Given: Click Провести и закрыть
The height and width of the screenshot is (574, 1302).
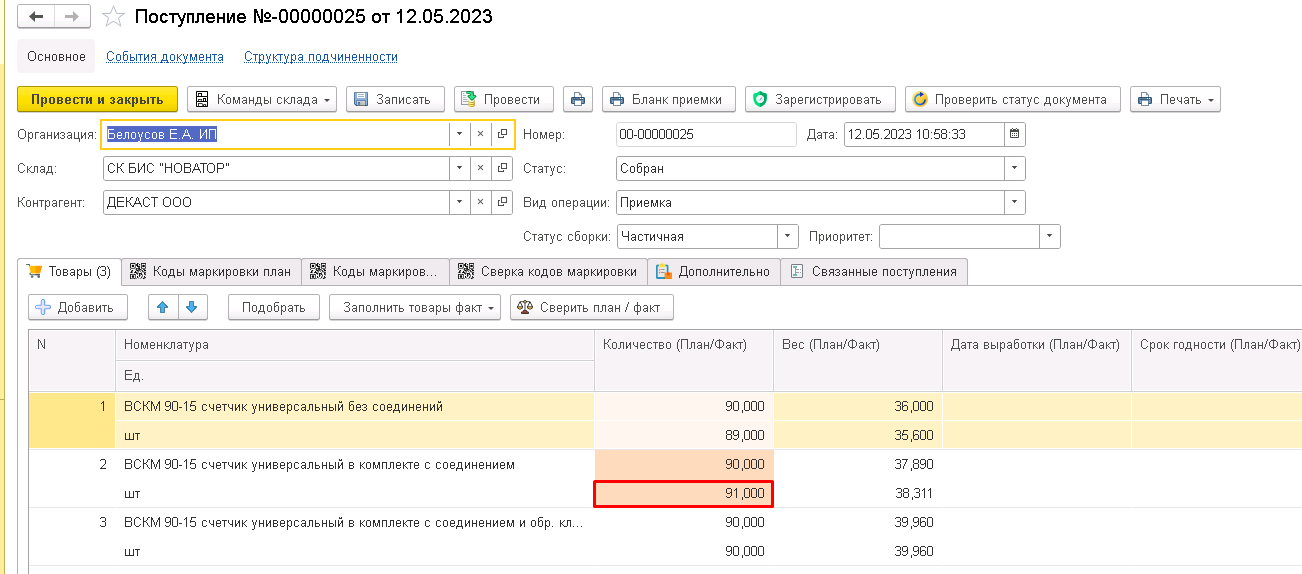Looking at the screenshot, I should point(97,99).
